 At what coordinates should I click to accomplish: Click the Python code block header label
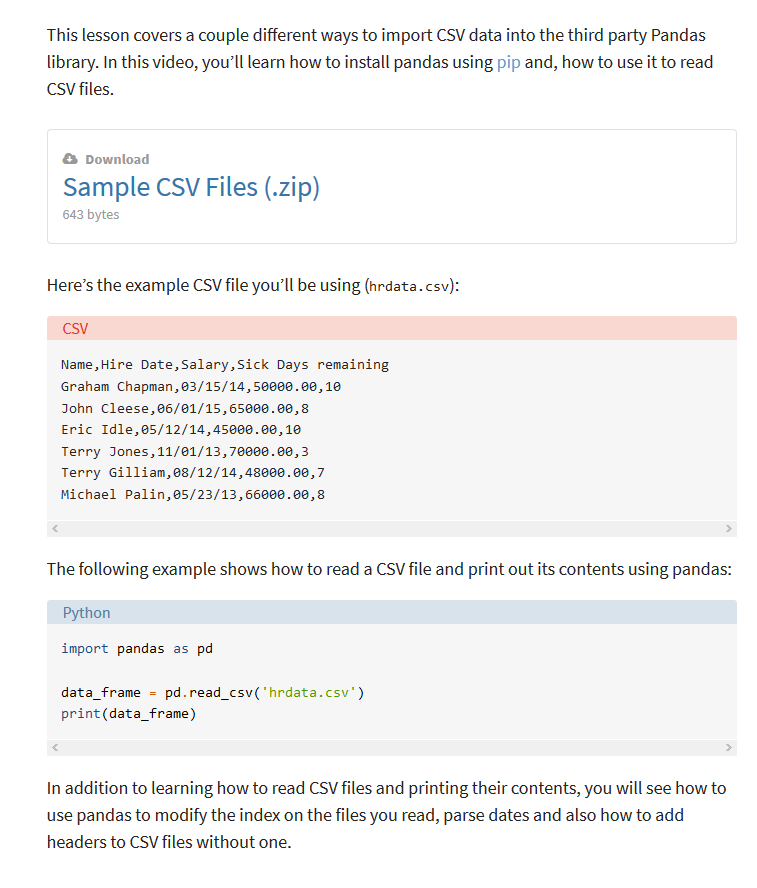(x=86, y=612)
